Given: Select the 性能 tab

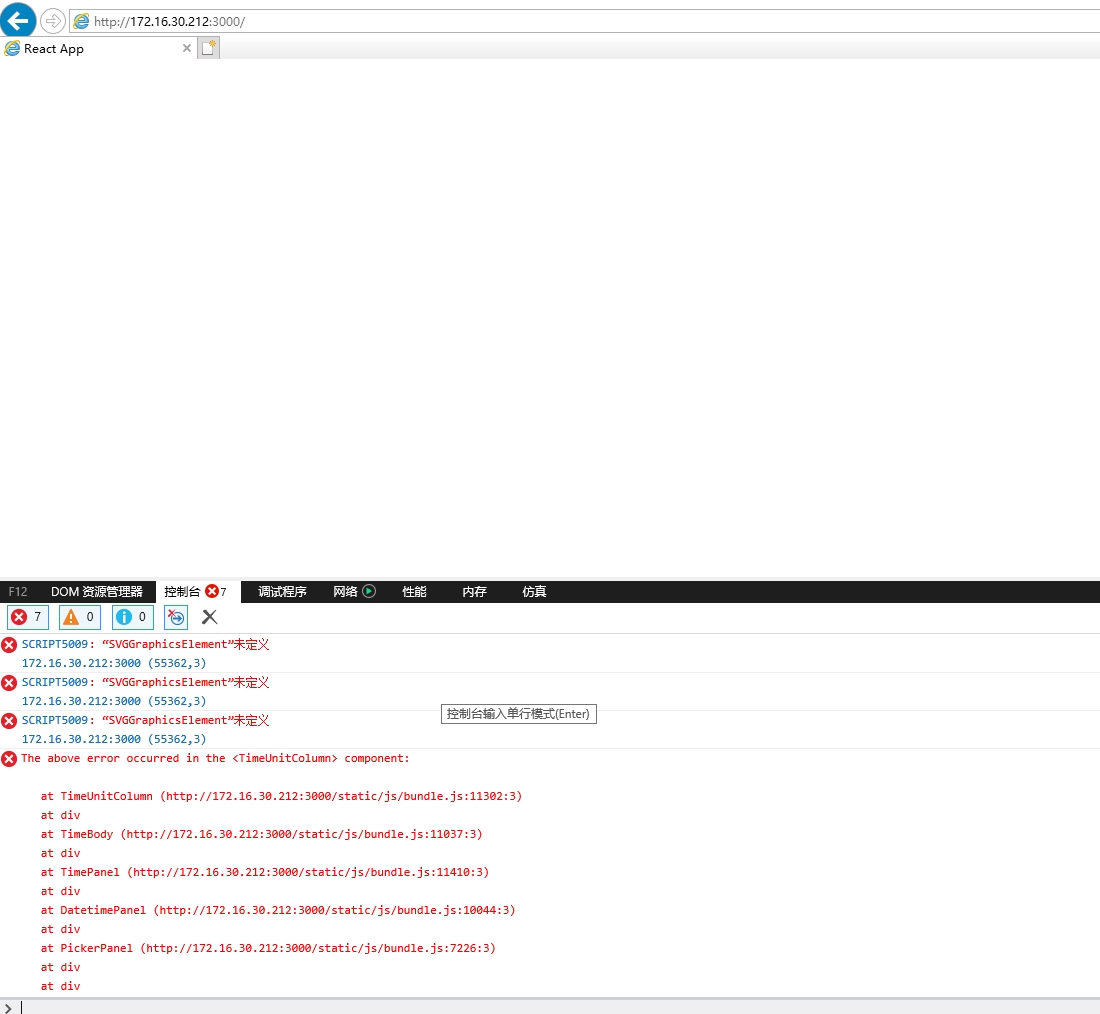Looking at the screenshot, I should click(x=414, y=591).
